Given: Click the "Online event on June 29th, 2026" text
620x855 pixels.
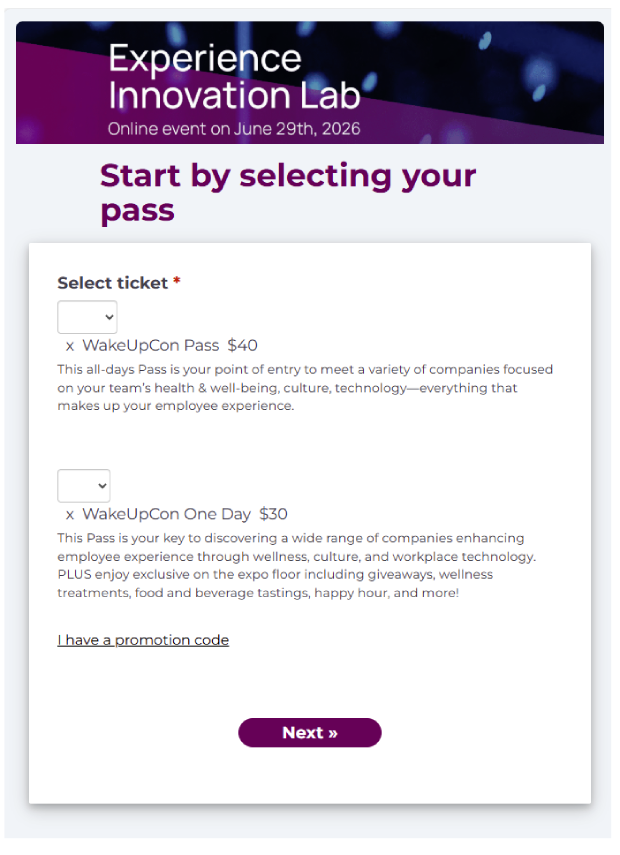Looking at the screenshot, I should tap(234, 129).
